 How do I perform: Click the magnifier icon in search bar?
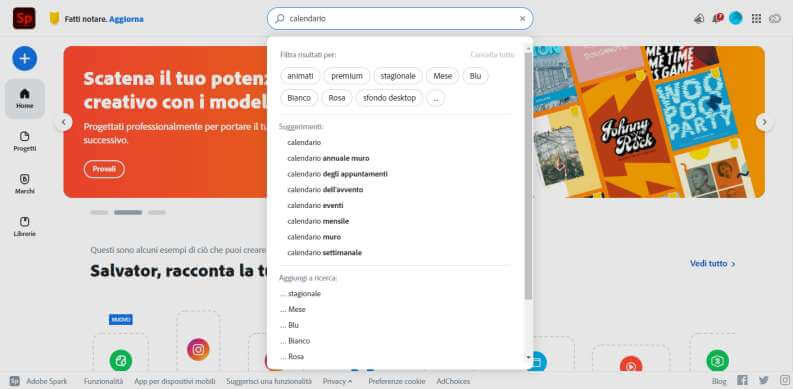click(280, 19)
